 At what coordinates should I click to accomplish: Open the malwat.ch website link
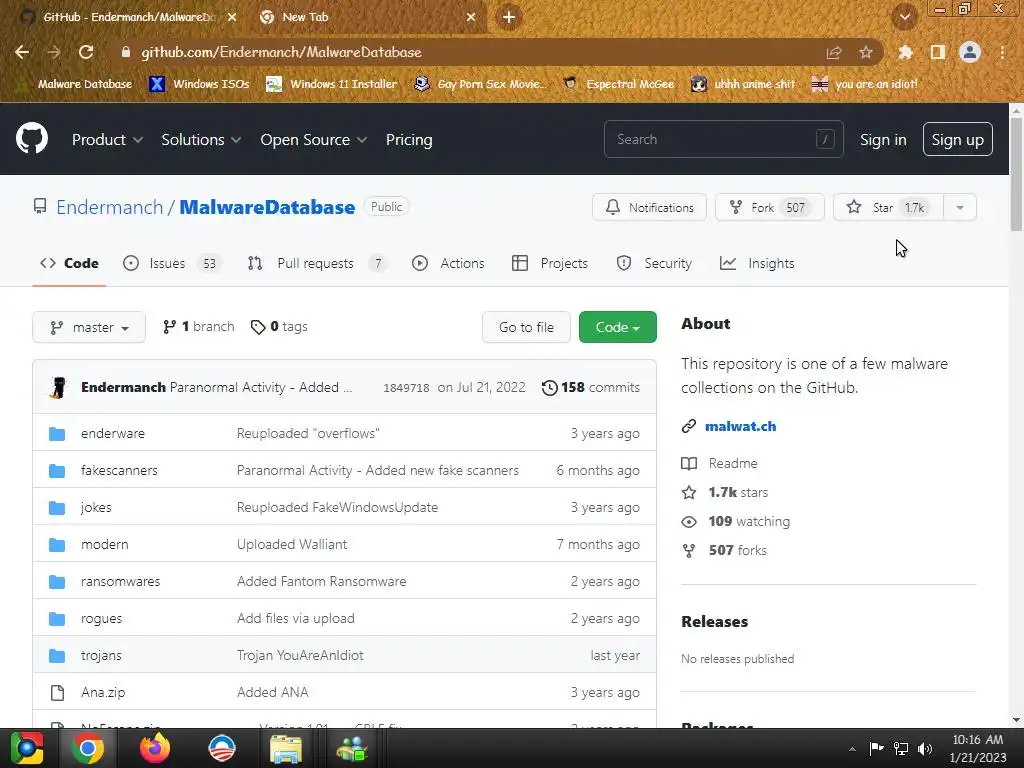pos(741,426)
